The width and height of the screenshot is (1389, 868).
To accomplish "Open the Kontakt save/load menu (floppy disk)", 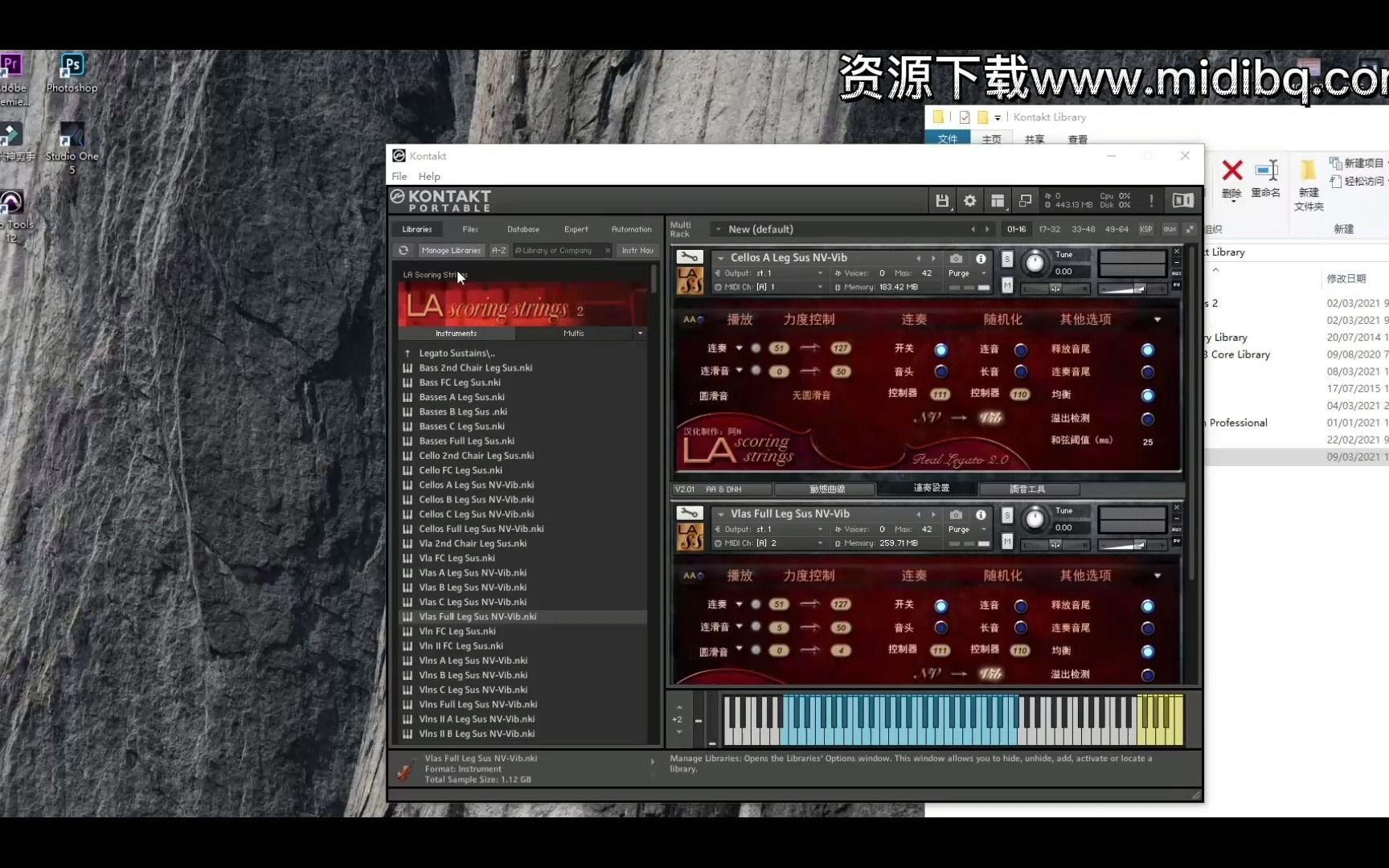I will pyautogui.click(x=942, y=201).
